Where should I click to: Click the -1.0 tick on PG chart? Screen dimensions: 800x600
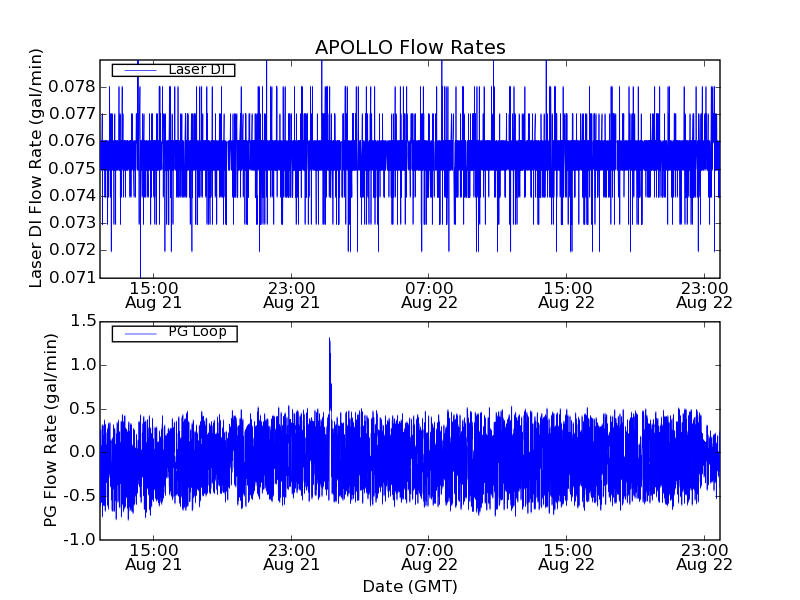click(x=80, y=540)
